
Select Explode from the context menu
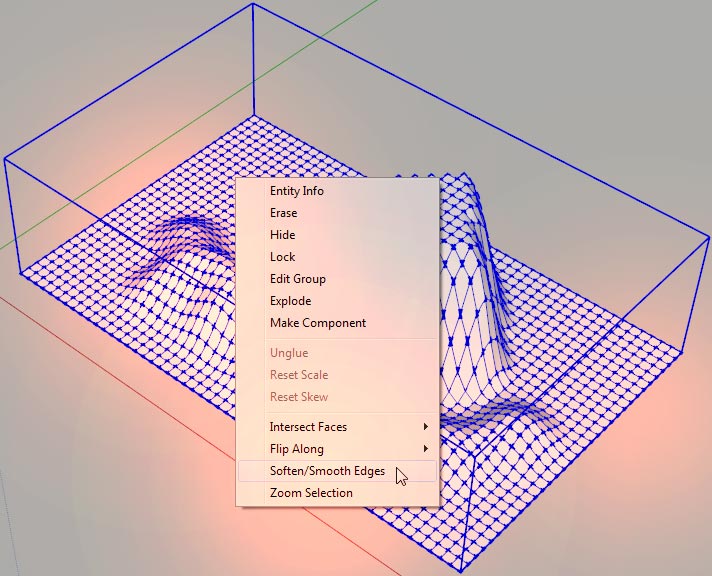click(x=337, y=301)
